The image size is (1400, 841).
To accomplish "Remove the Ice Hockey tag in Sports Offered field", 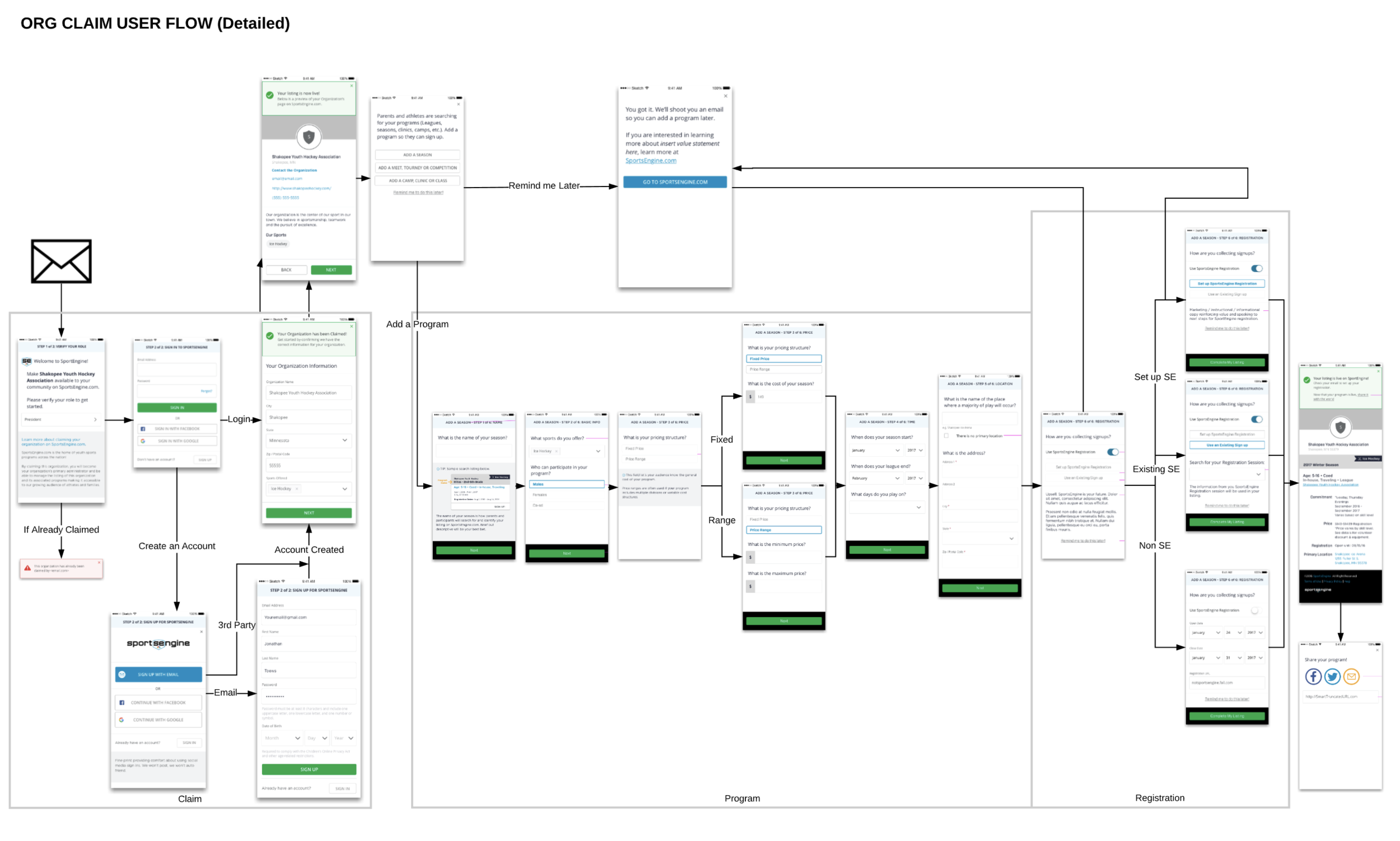I will [x=296, y=488].
